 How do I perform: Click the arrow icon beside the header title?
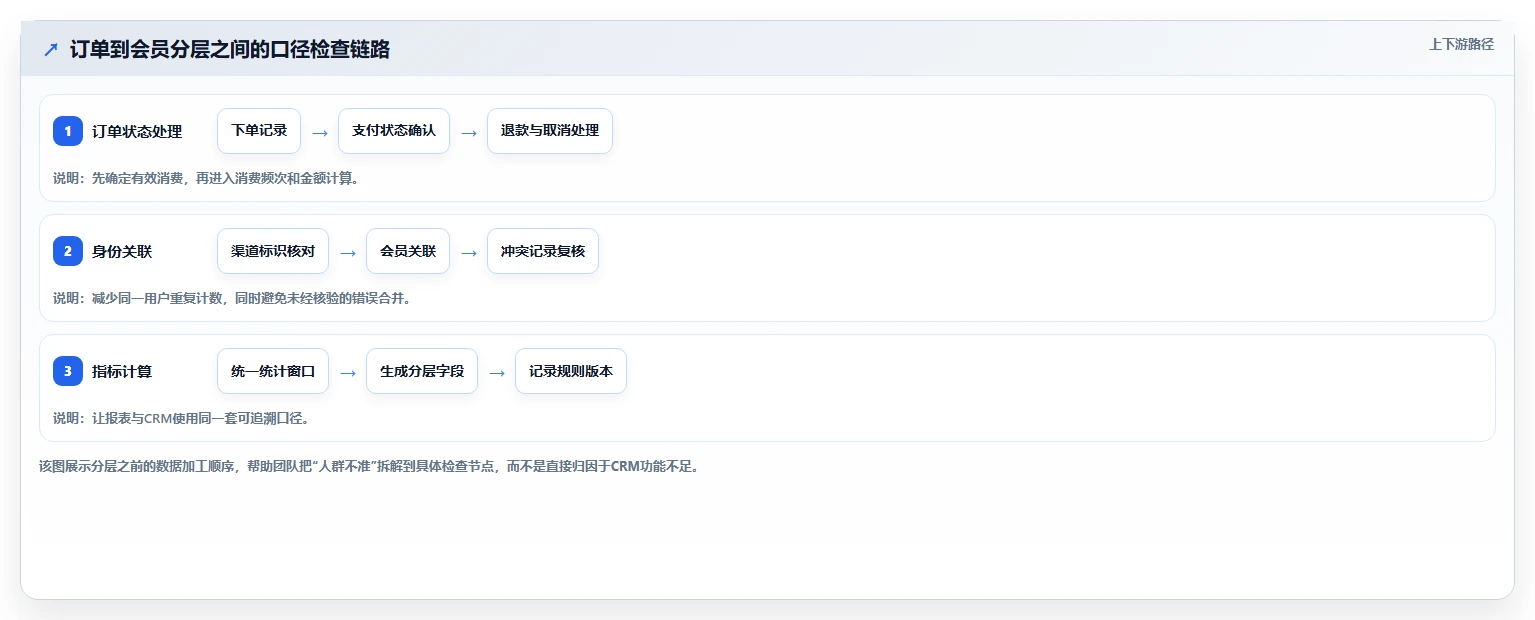coord(51,50)
